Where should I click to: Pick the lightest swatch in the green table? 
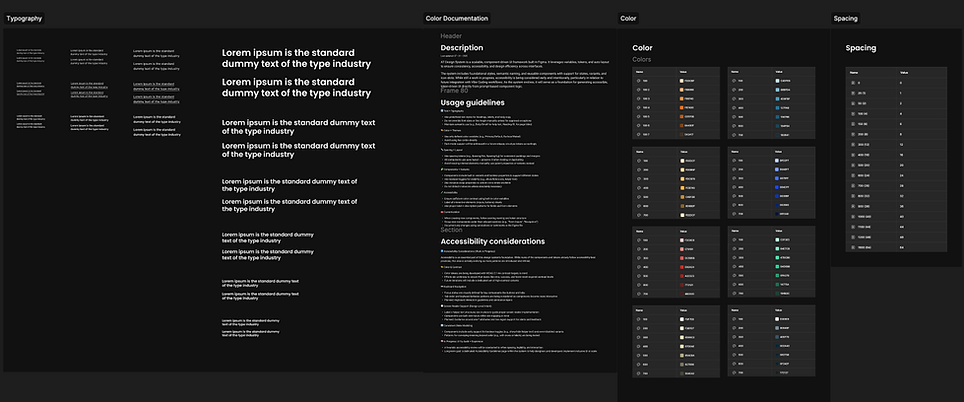tap(777, 240)
